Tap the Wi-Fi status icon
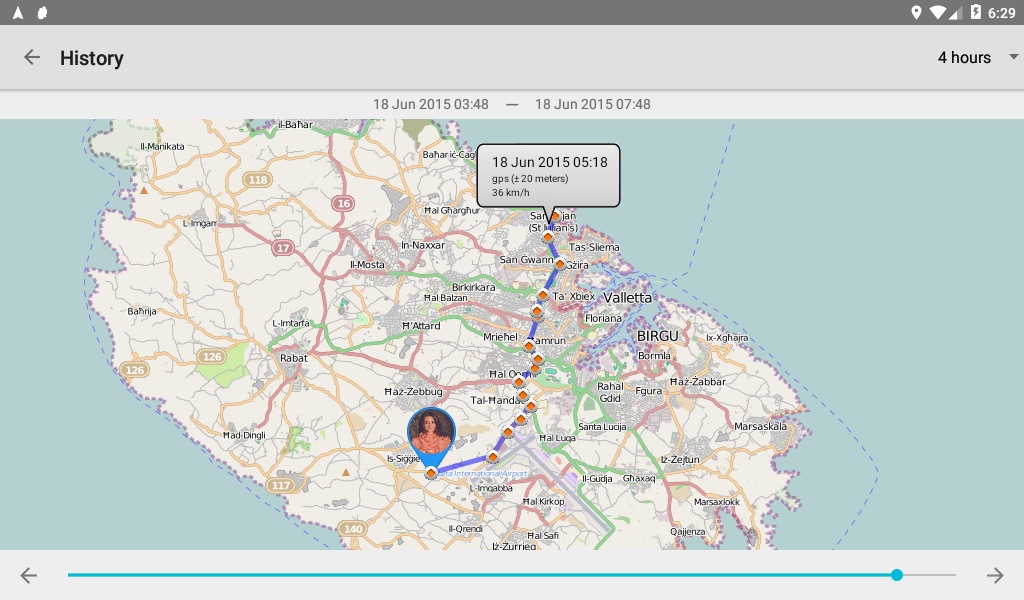This screenshot has width=1024, height=600. point(938,12)
